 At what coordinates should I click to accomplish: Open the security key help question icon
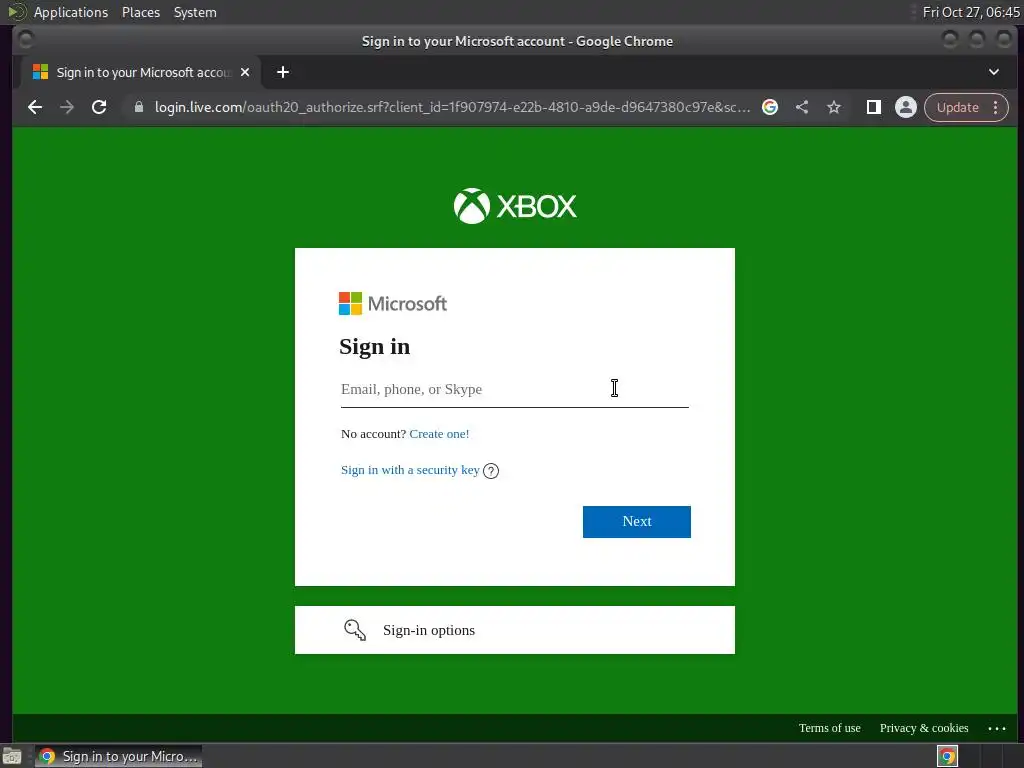[491, 471]
